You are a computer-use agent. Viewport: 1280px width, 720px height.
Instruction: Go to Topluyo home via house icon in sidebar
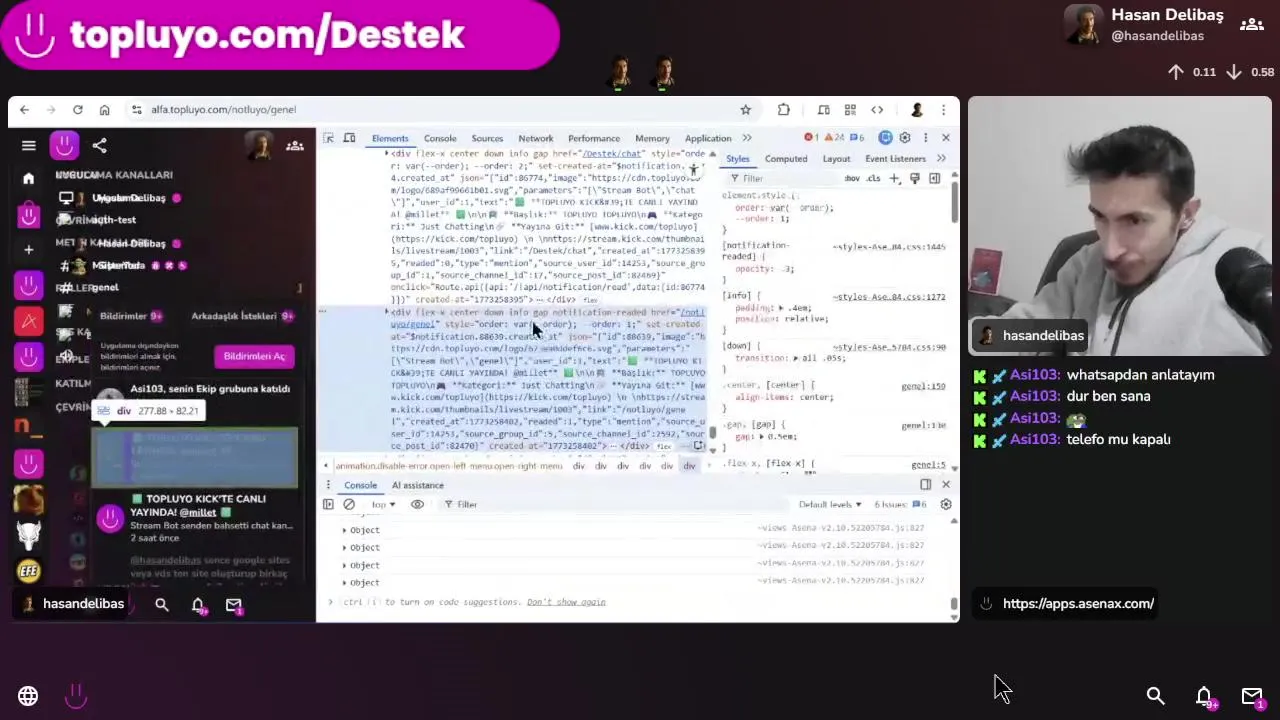[x=28, y=178]
